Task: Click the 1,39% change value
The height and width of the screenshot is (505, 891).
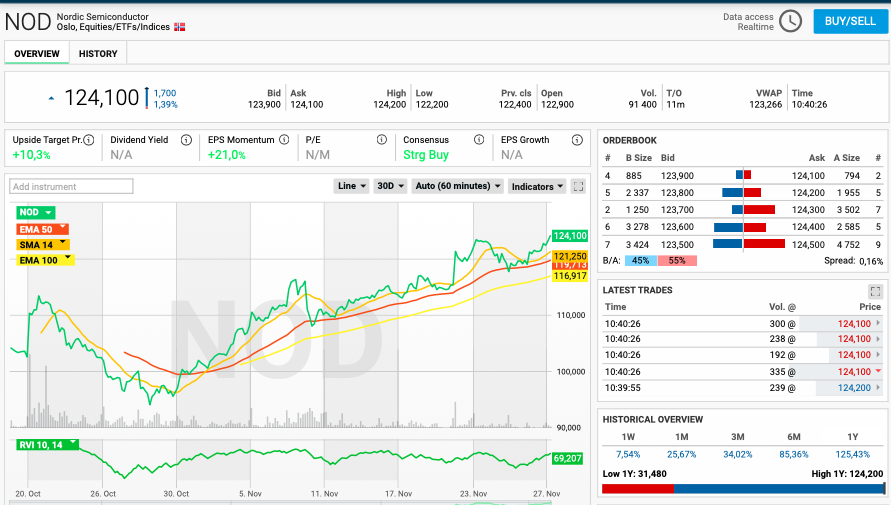Action: 165,105
